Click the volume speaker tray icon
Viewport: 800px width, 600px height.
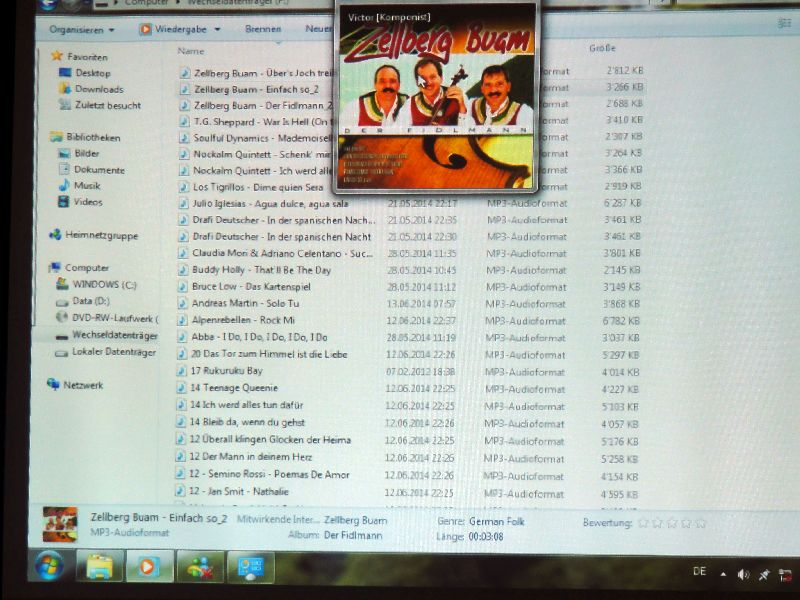[742, 574]
